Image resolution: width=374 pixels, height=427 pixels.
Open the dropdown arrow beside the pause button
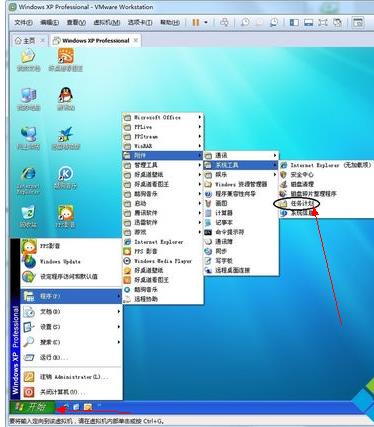click(x=206, y=22)
